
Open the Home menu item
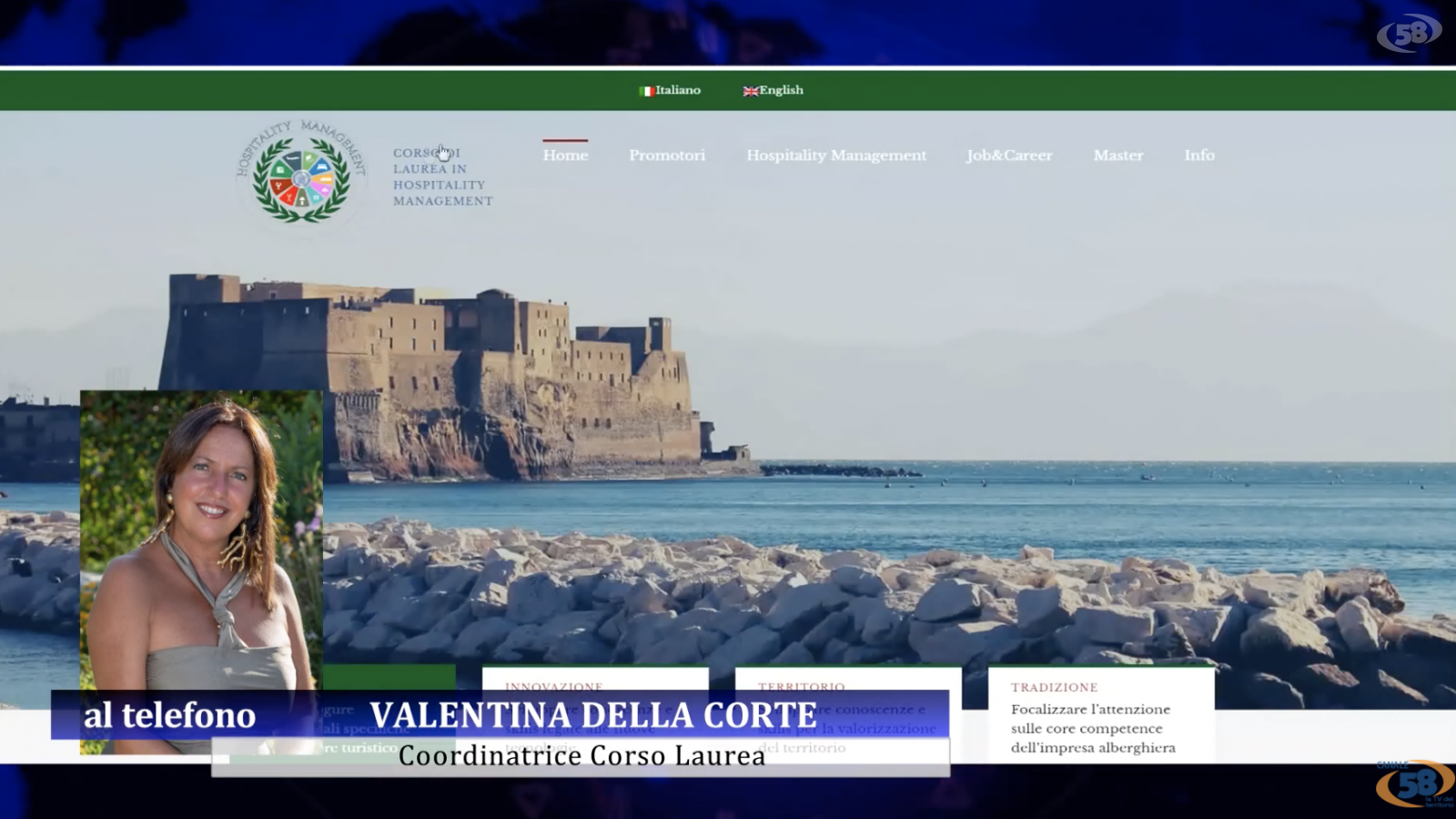click(565, 155)
